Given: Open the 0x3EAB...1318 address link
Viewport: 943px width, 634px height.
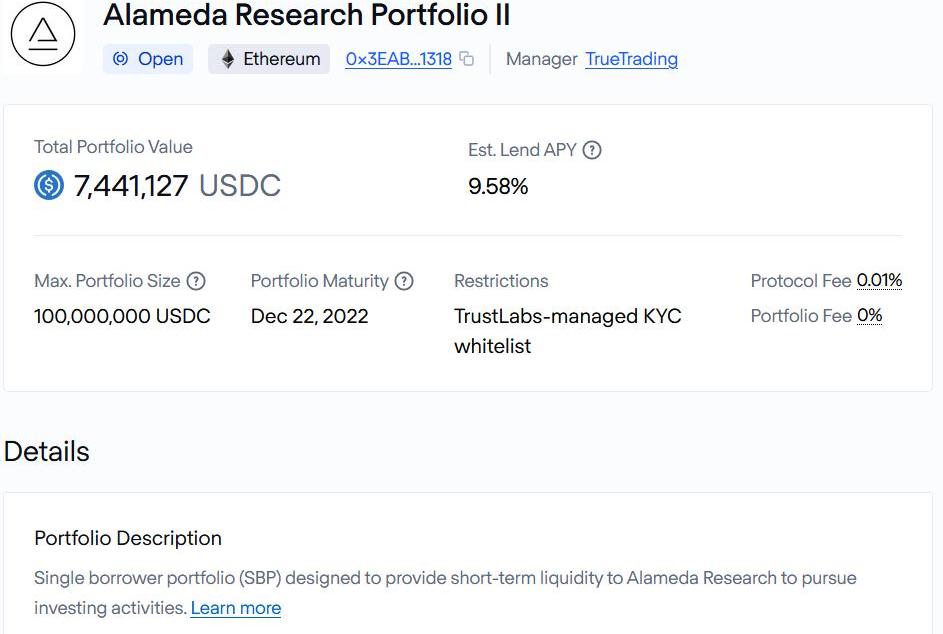Looking at the screenshot, I should coord(398,59).
